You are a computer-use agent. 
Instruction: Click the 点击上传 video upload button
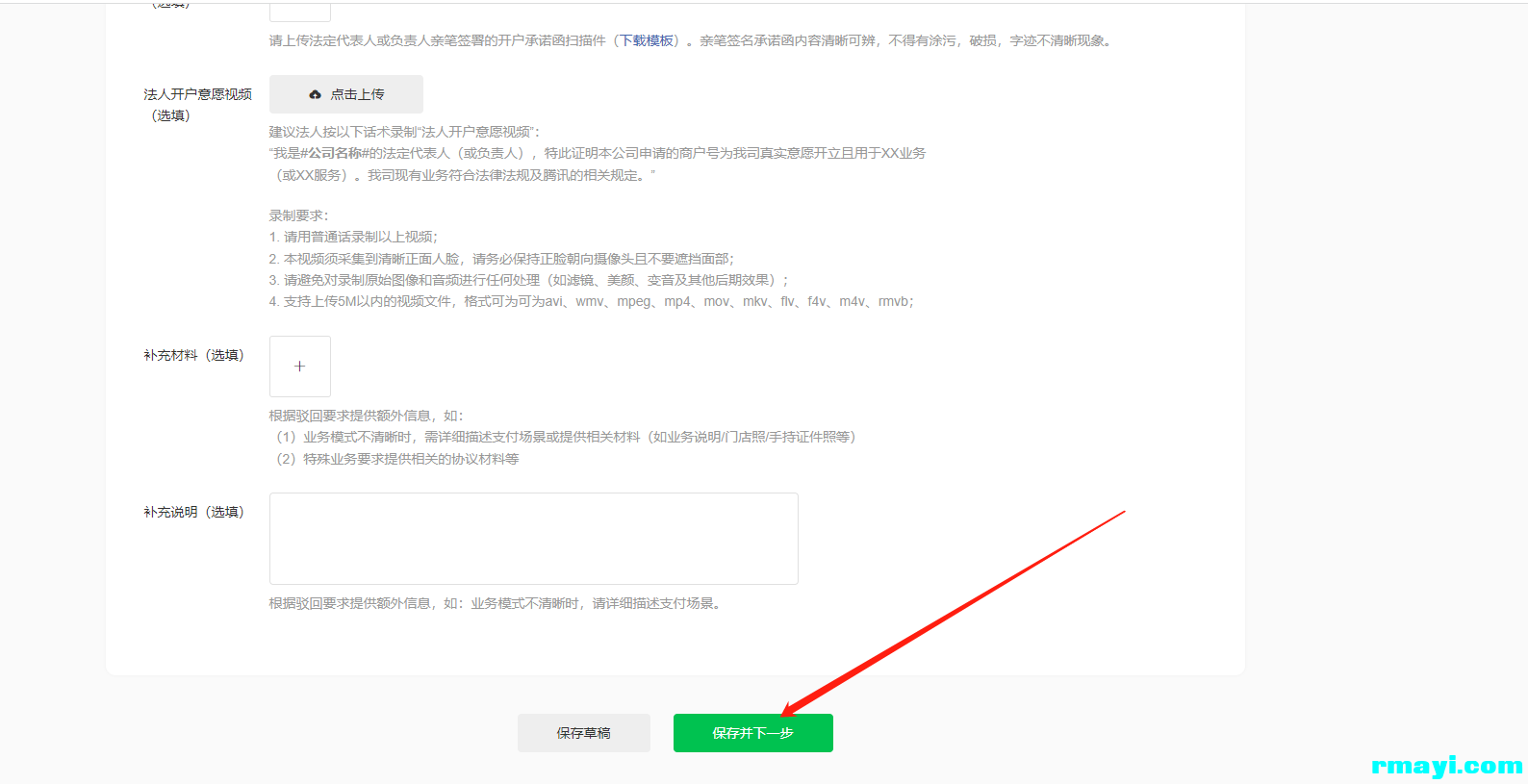(346, 94)
